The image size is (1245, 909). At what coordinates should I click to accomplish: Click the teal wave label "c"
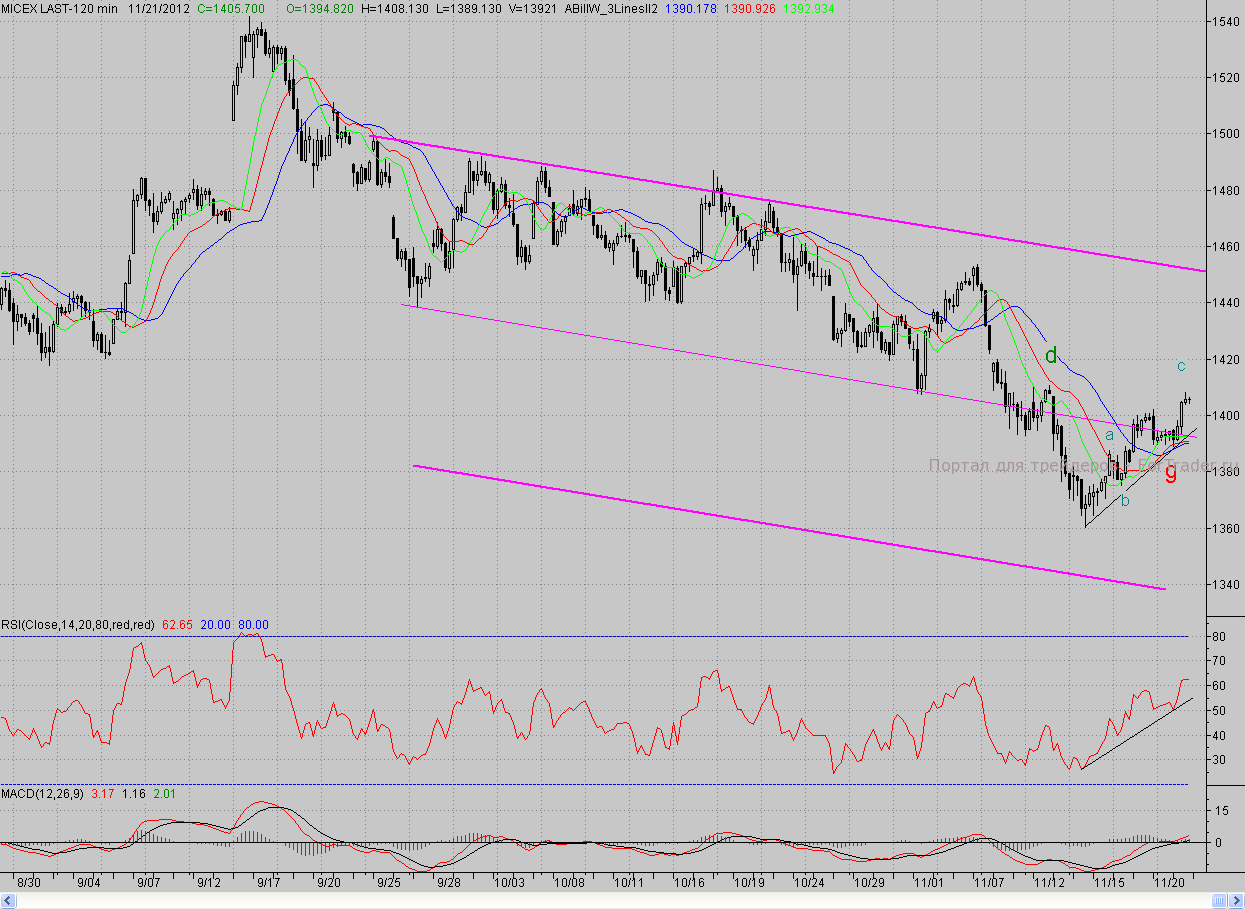tap(1181, 365)
